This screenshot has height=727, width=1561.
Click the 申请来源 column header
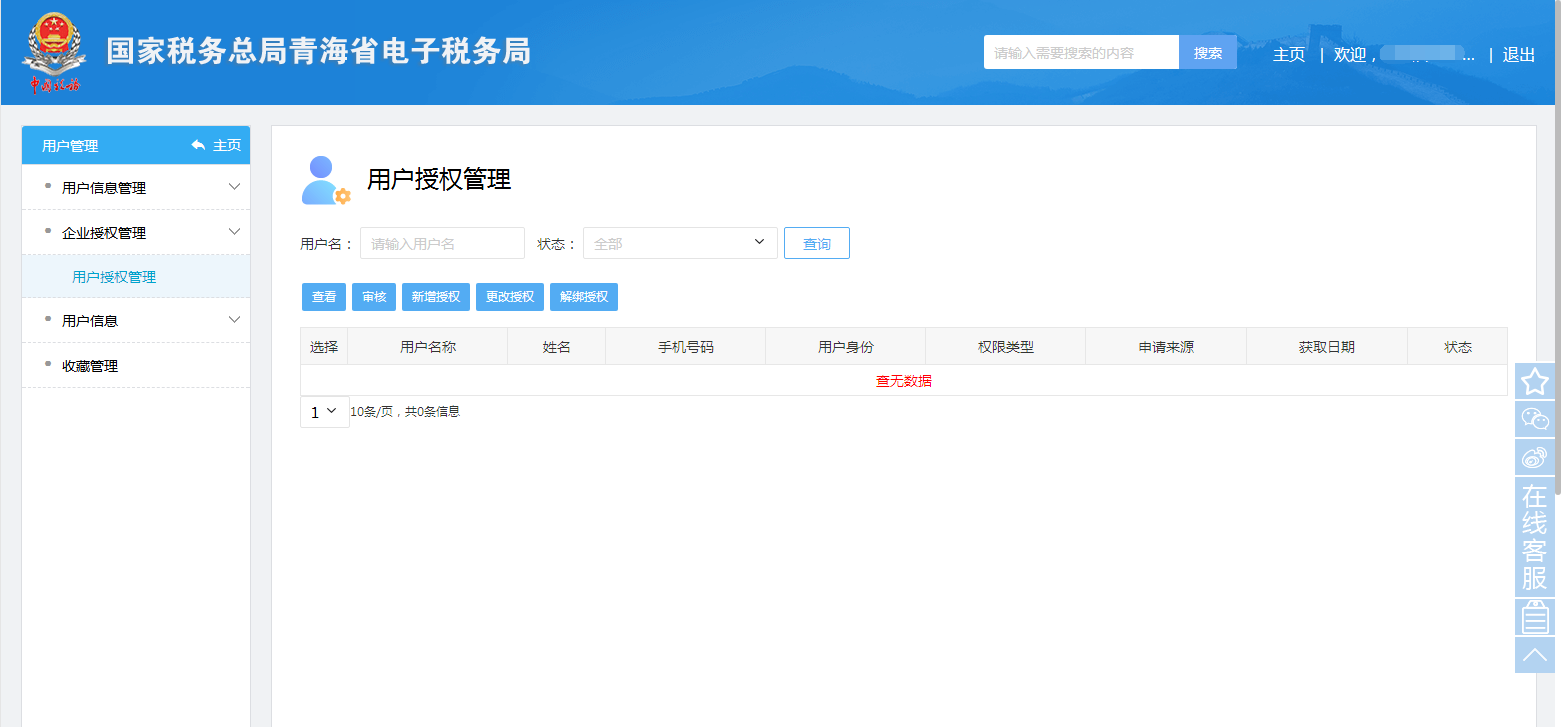(x=1166, y=347)
